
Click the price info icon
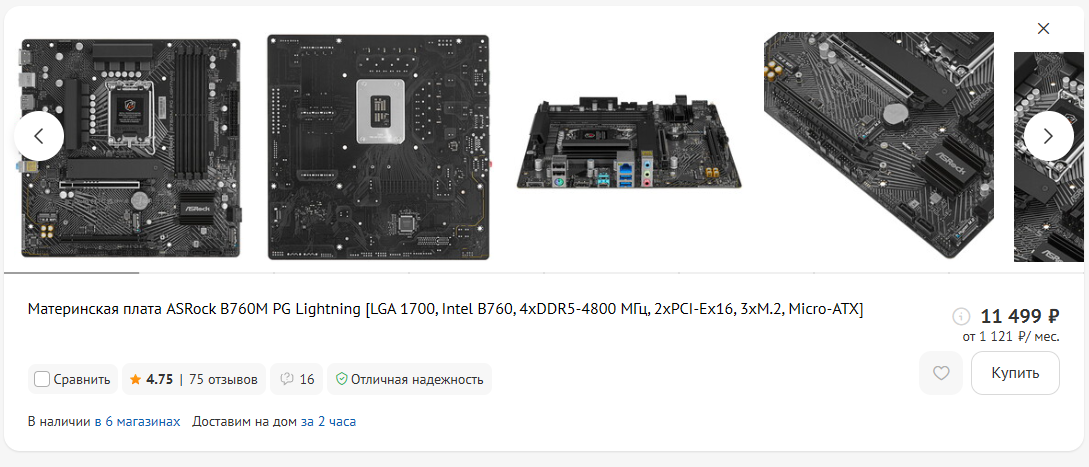(961, 316)
